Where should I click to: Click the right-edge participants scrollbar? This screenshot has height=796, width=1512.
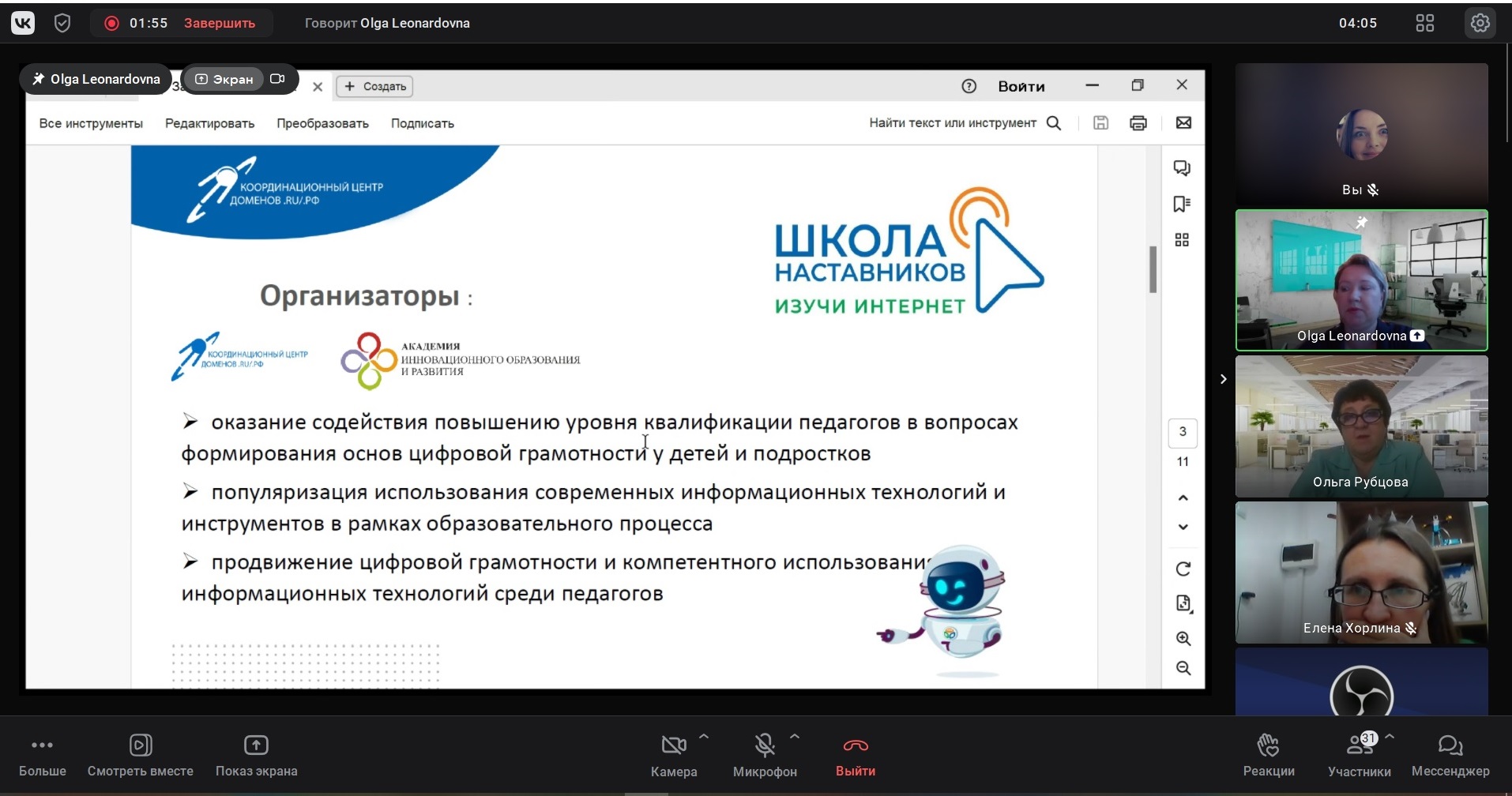(1507, 95)
